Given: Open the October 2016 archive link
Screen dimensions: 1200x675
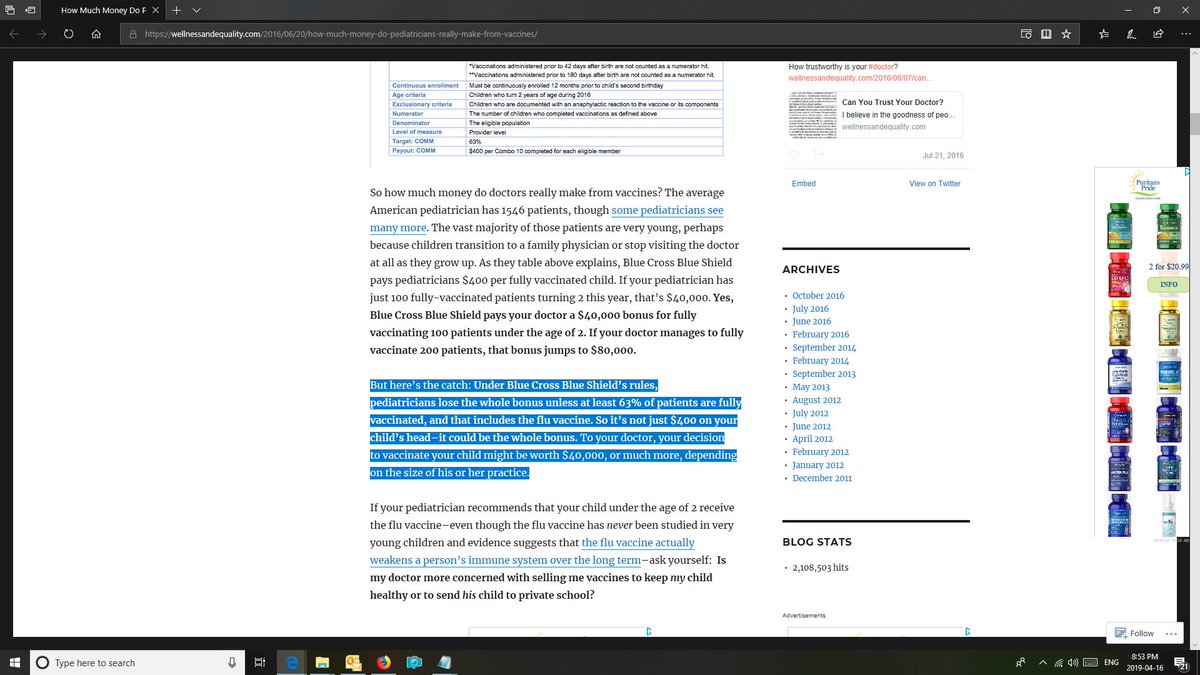Looking at the screenshot, I should coord(818,296).
